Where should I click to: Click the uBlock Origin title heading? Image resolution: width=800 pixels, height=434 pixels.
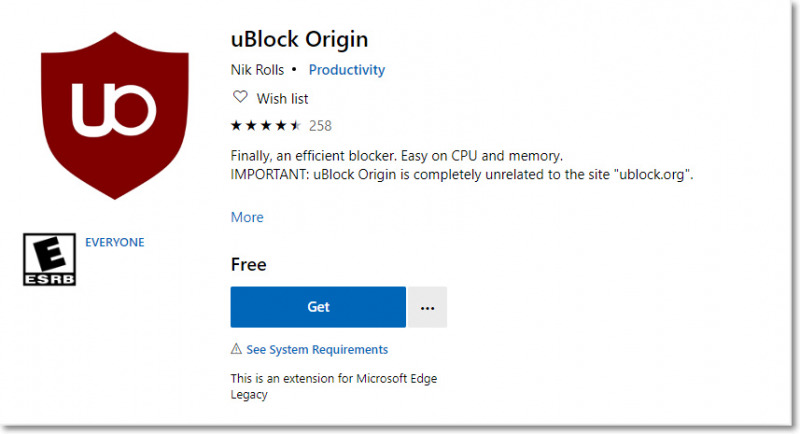click(x=299, y=40)
